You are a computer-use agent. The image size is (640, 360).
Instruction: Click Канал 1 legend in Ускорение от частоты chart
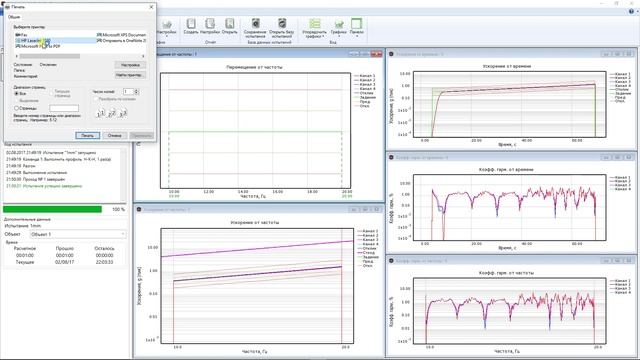[x=368, y=231]
